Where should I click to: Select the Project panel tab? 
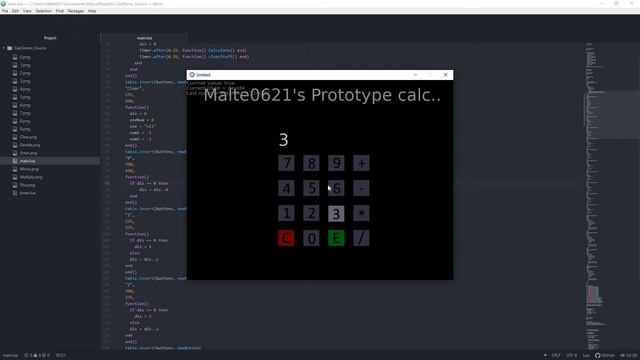click(x=50, y=38)
